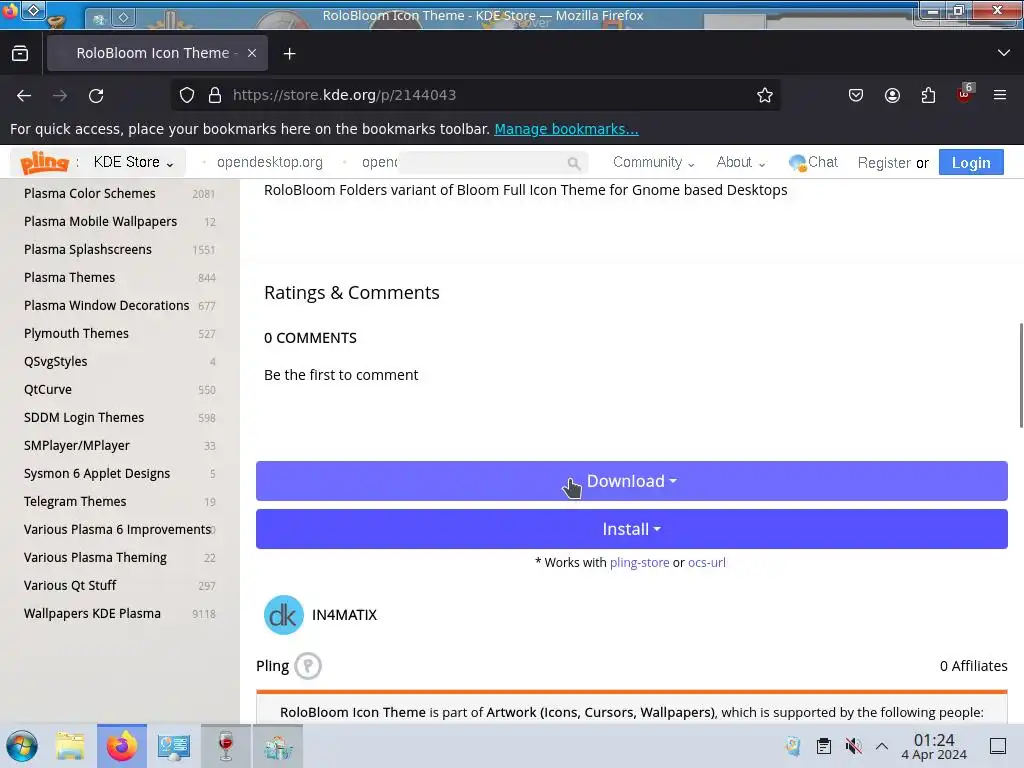Open the system settings taskbar icon
The height and width of the screenshot is (768, 1024).
coord(174,746)
